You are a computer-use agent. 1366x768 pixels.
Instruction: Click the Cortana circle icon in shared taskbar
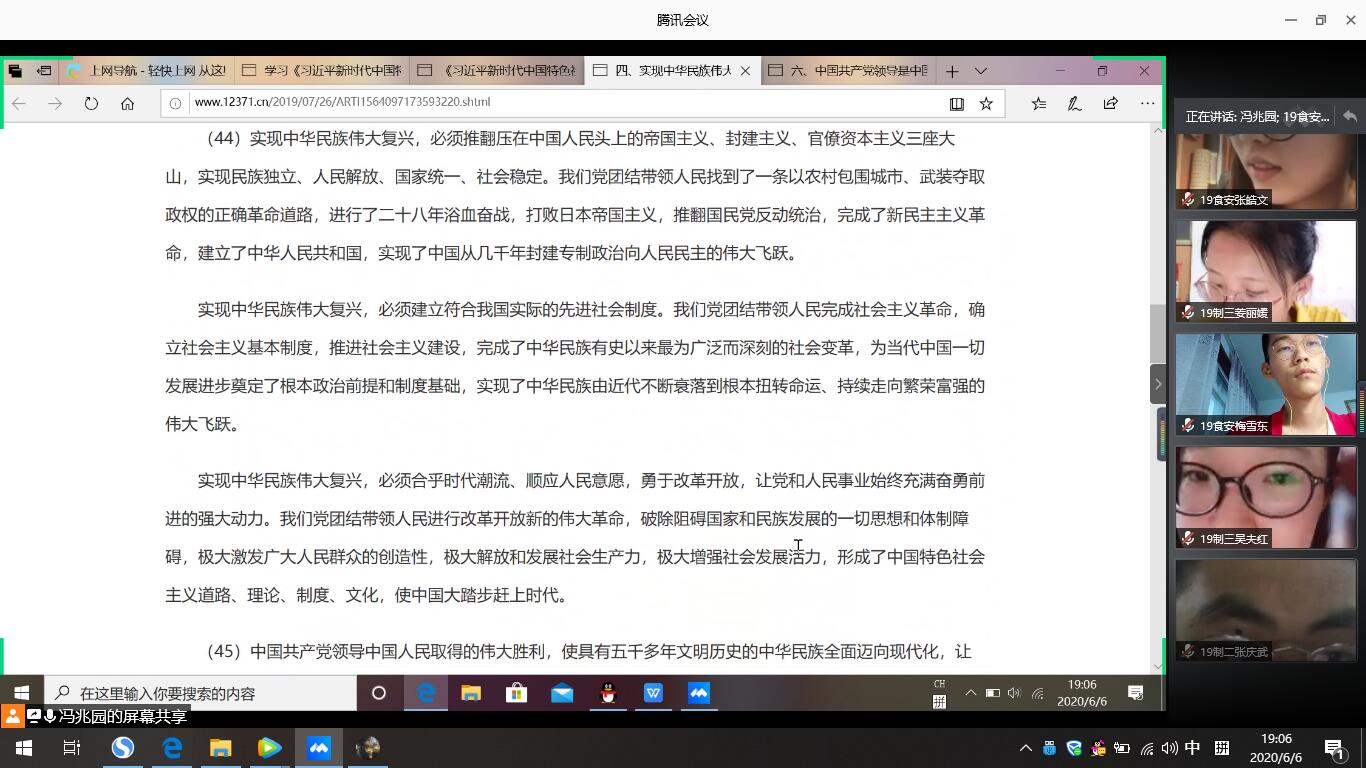click(x=379, y=693)
